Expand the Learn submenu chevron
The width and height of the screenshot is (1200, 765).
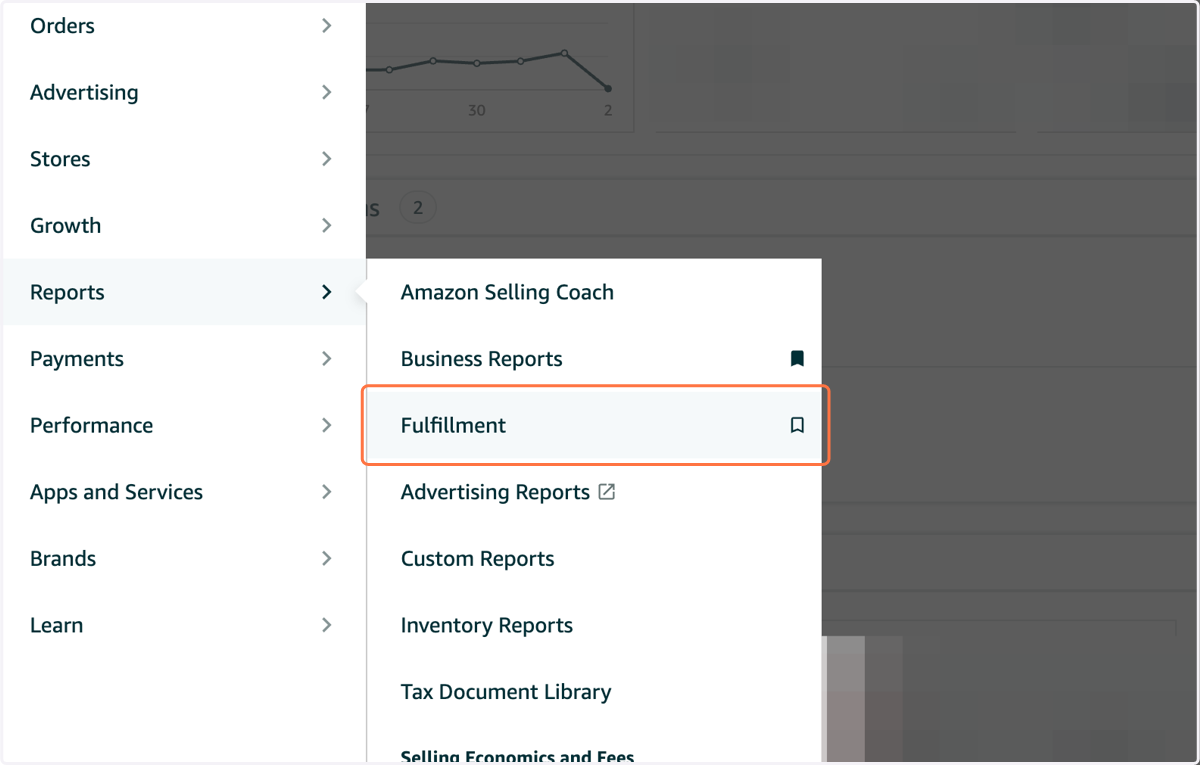pos(327,625)
